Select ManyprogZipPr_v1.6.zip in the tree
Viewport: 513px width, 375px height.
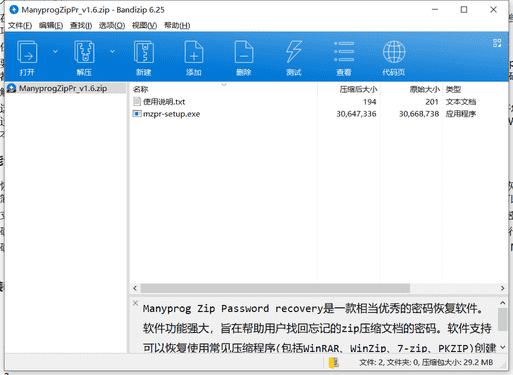[63, 88]
